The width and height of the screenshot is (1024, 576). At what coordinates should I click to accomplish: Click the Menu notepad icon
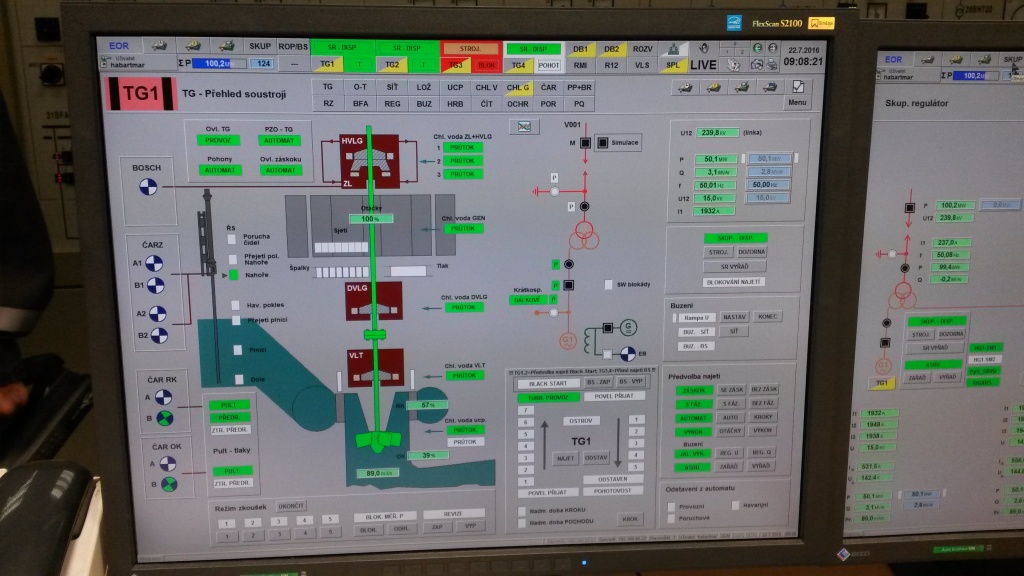click(796, 87)
